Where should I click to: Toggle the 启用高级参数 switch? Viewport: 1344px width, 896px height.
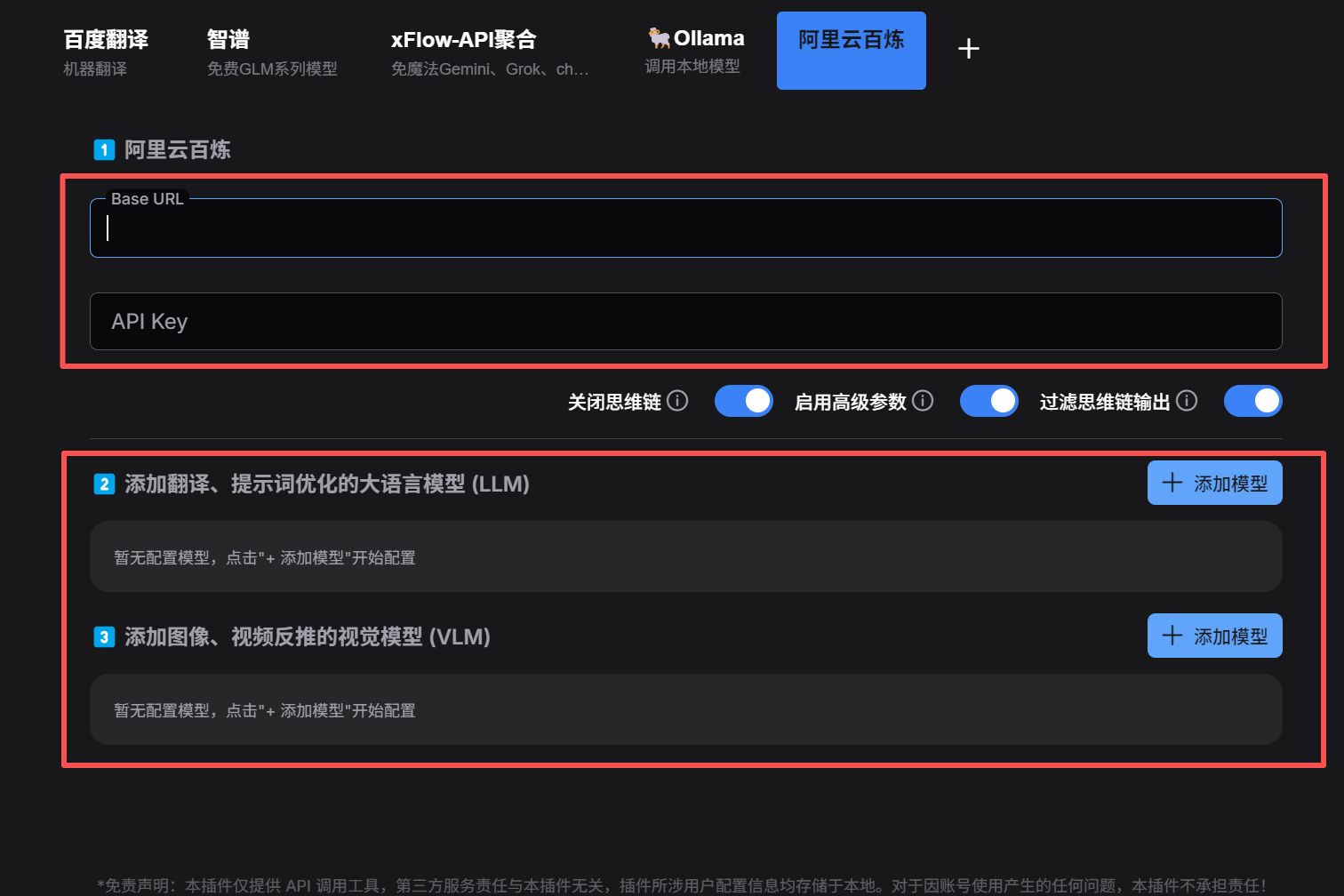(989, 401)
